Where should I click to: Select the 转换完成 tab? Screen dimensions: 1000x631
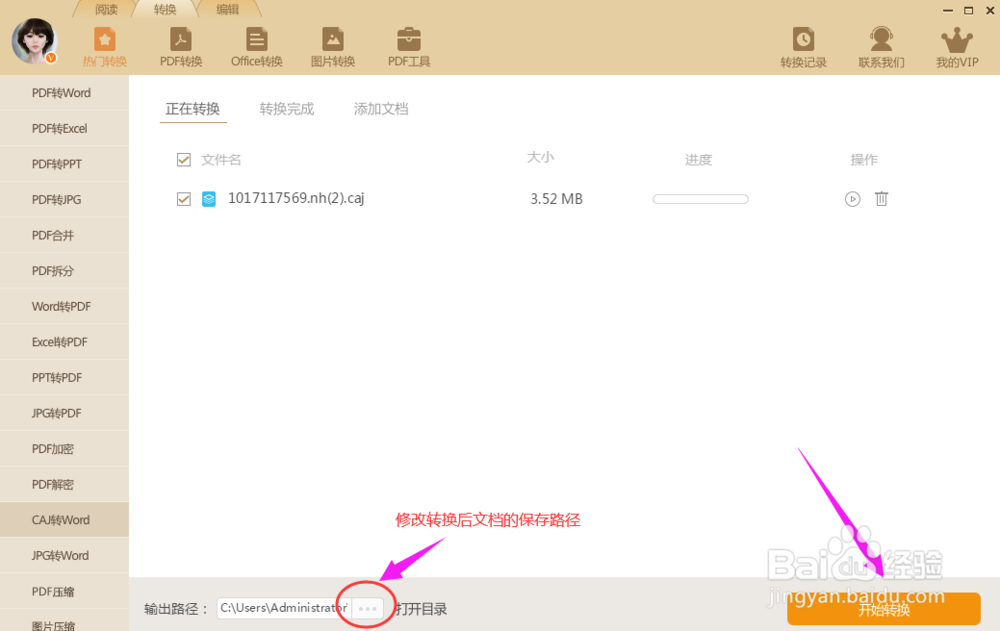click(287, 109)
